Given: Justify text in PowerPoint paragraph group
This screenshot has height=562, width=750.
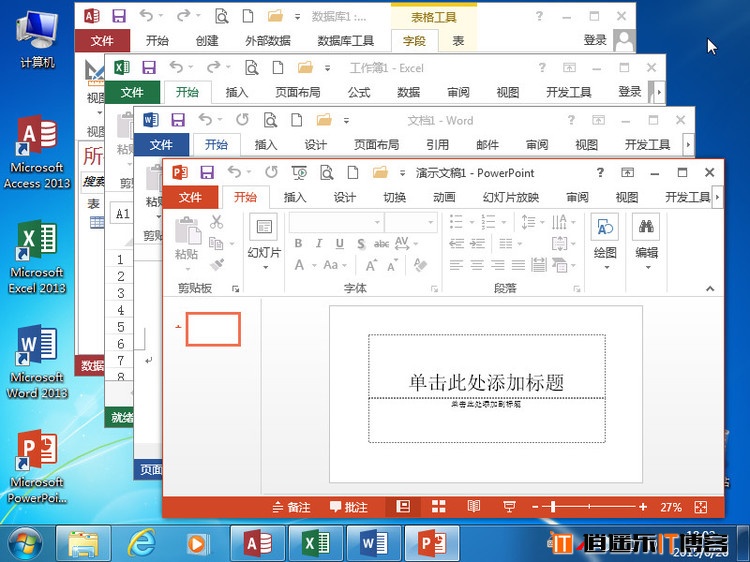Looking at the screenshot, I should click(518, 264).
